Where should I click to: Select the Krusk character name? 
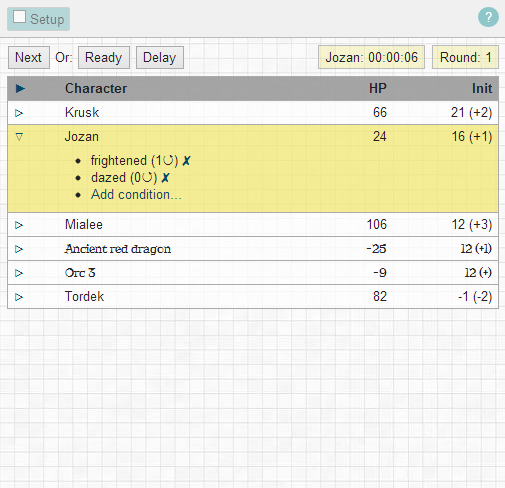(x=82, y=112)
